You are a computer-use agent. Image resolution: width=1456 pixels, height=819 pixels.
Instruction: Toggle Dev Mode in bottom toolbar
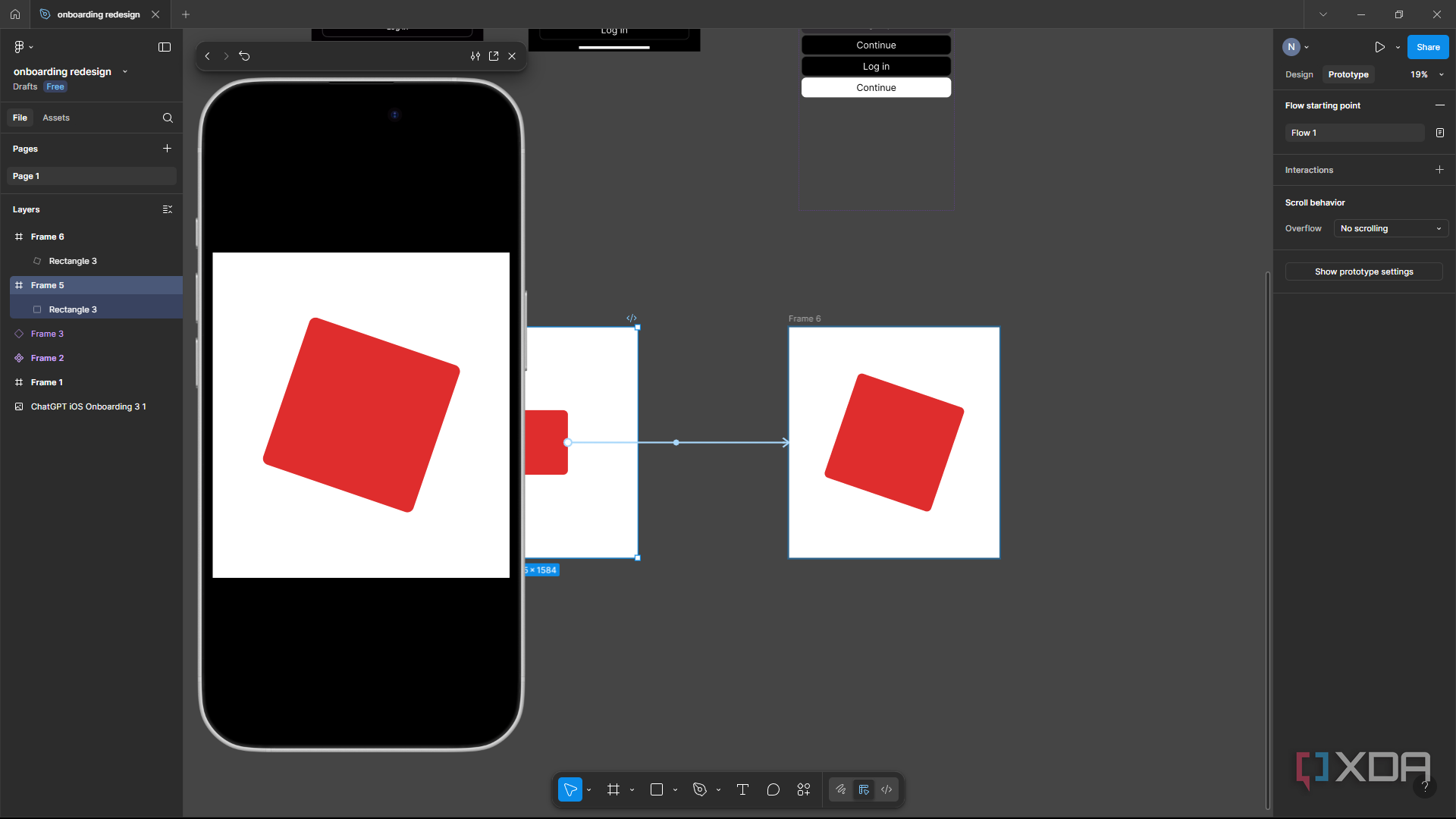coord(886,789)
